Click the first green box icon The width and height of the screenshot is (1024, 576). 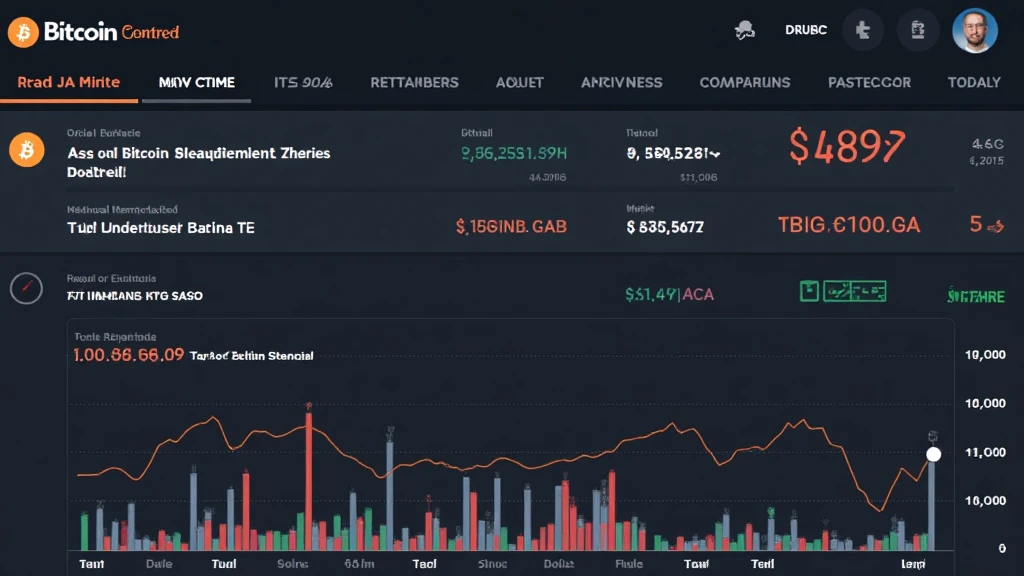coord(809,291)
